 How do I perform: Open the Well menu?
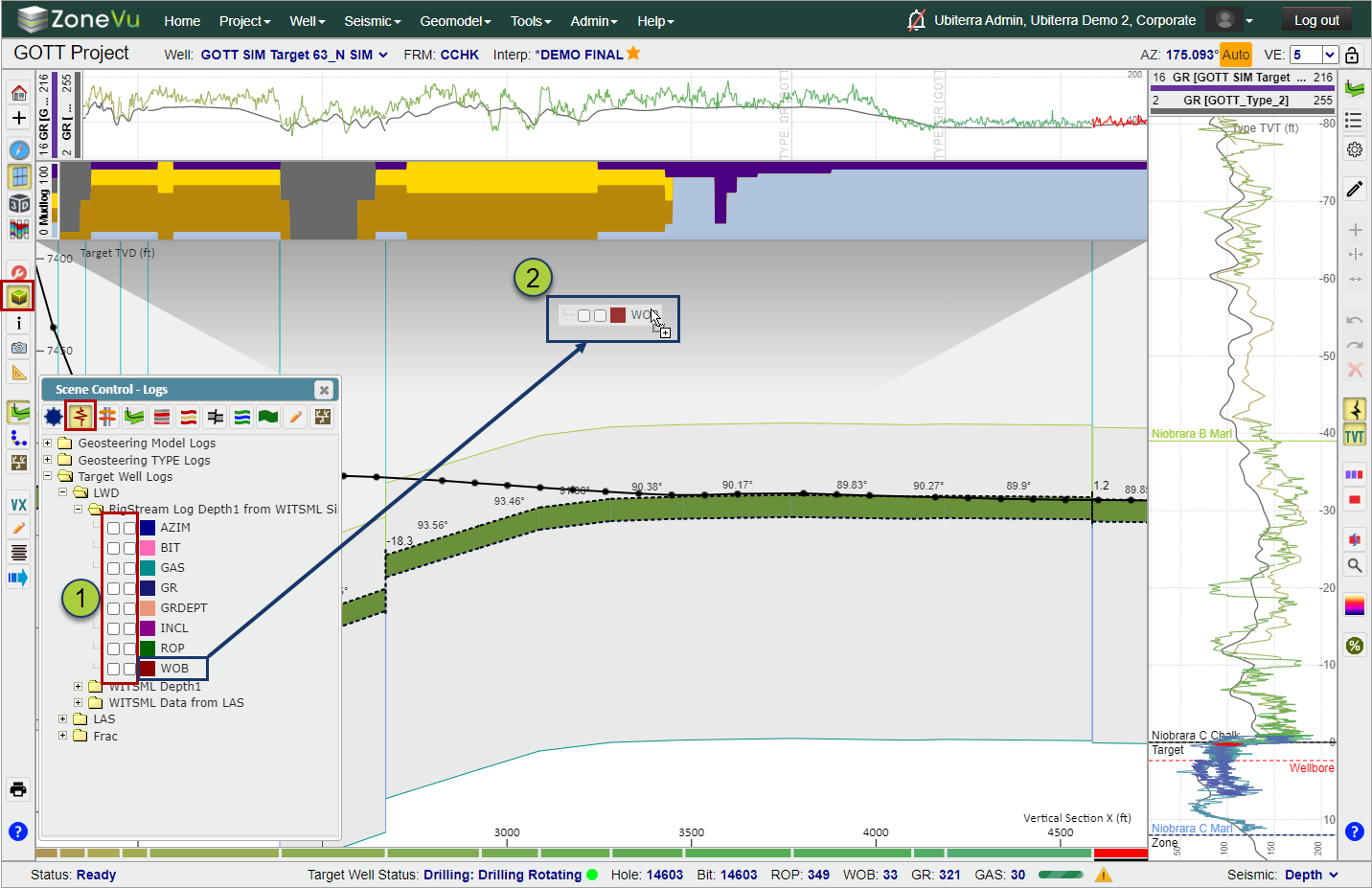[308, 21]
